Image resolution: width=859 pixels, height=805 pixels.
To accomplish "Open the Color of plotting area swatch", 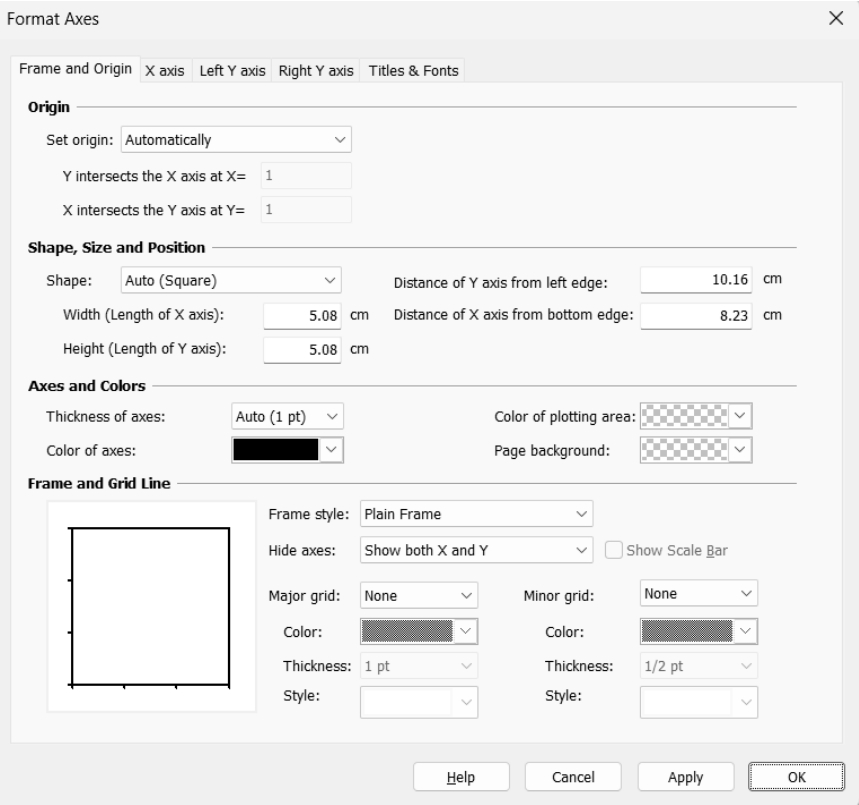I will pyautogui.click(x=697, y=415).
